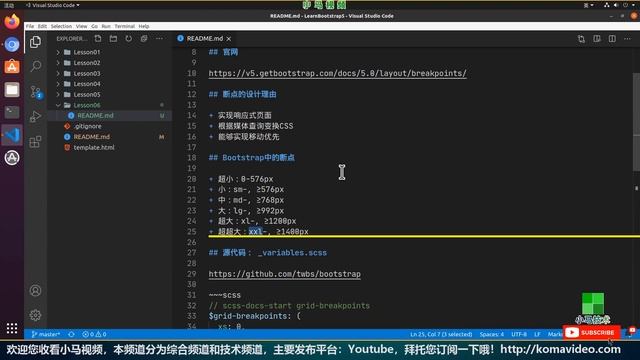Viewport: 640px width, 360px height.
Task: Click the master branch indicator
Action: coord(46,334)
